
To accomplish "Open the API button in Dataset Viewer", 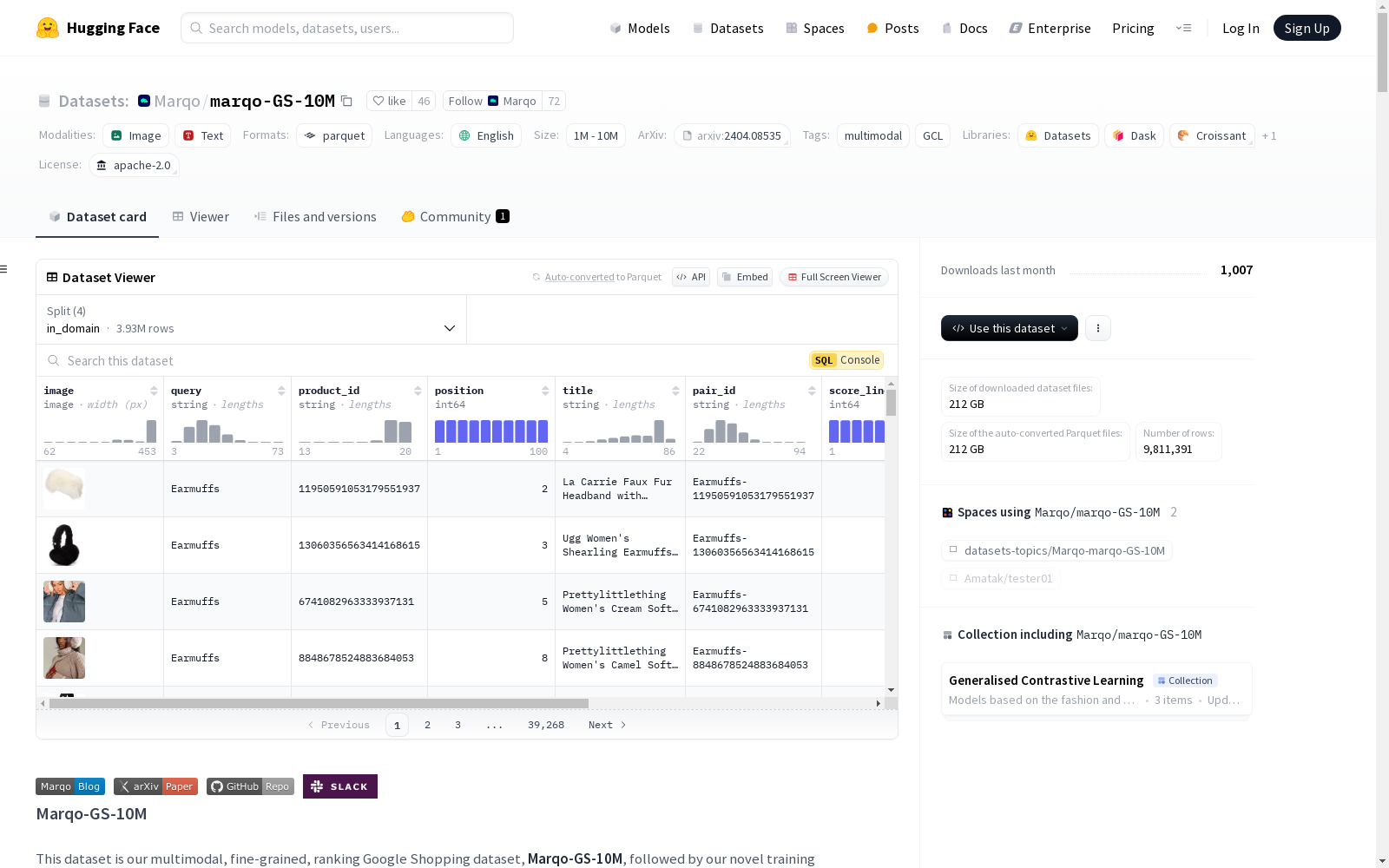I will pos(691,277).
